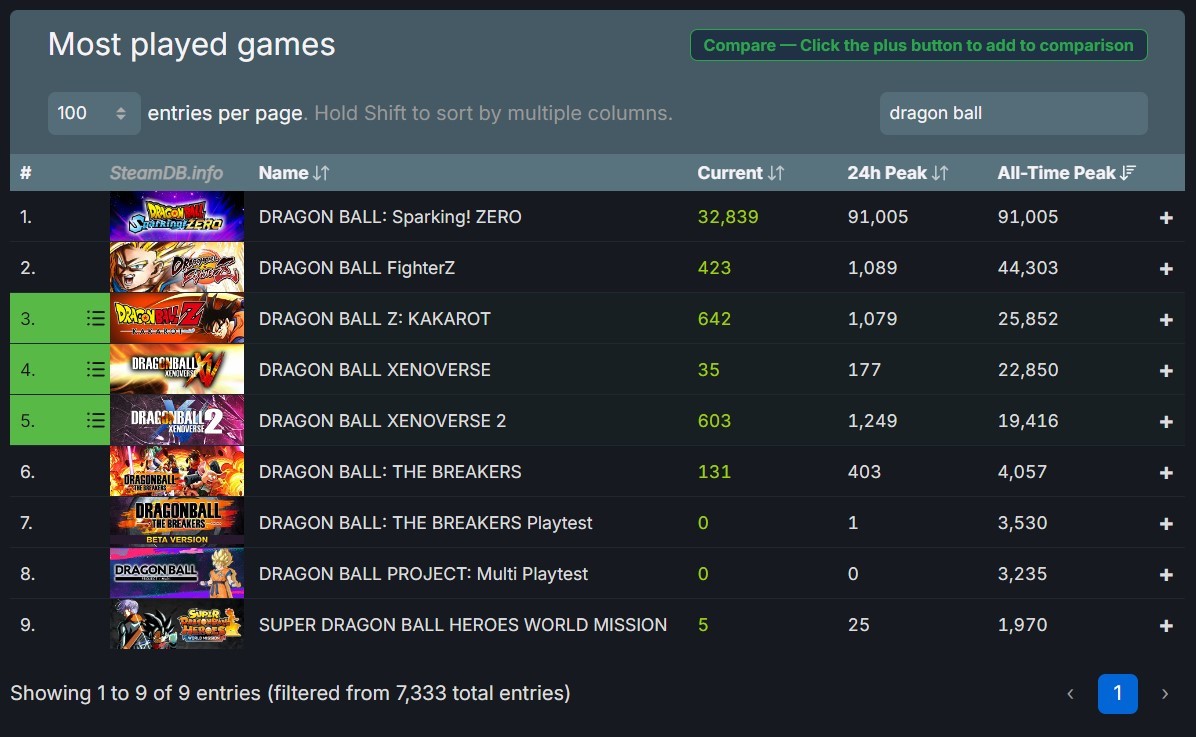The image size is (1196, 737).
Task: Select all-time peak value 44,303
Action: (1027, 268)
